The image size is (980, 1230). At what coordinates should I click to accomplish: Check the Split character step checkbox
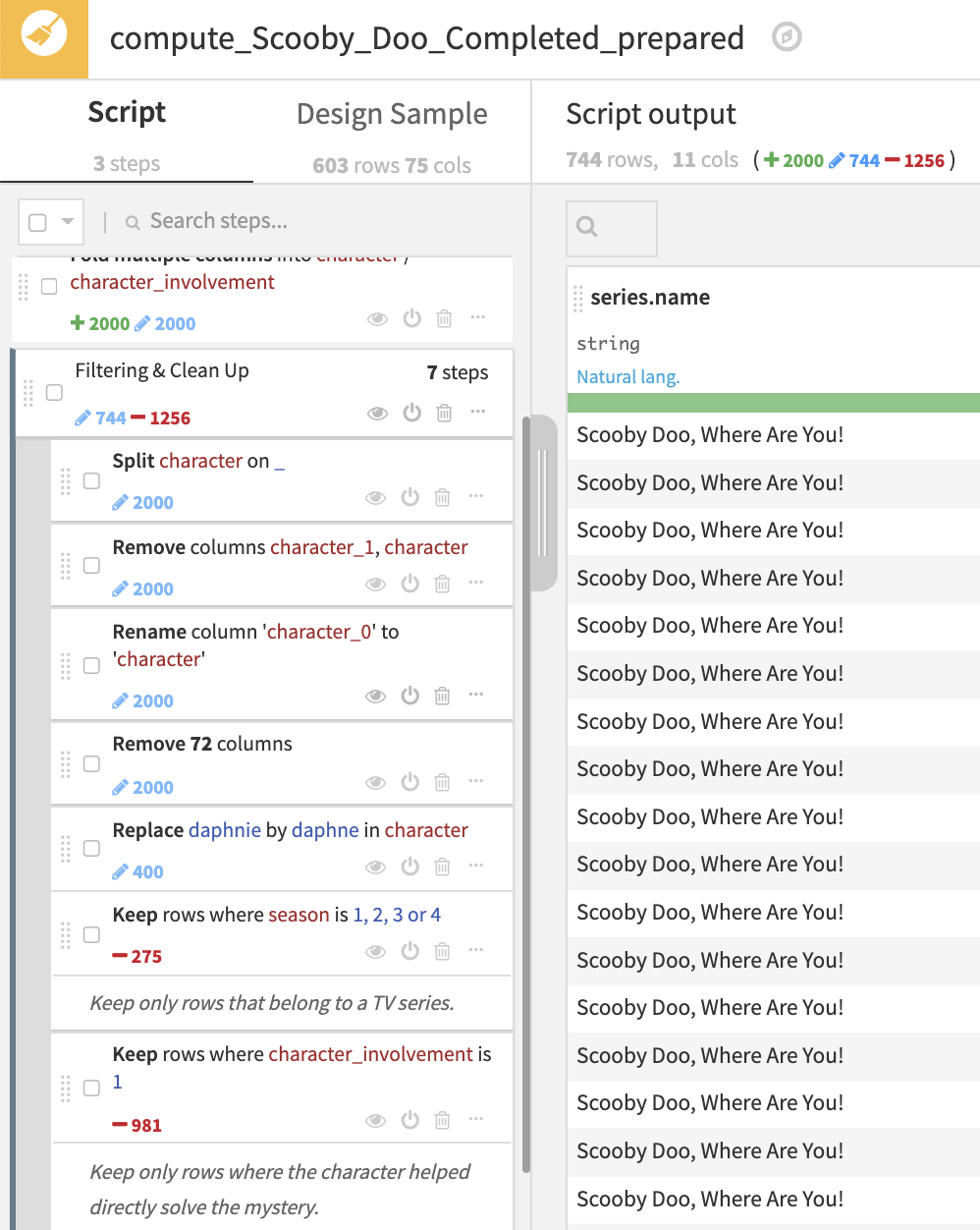(91, 480)
